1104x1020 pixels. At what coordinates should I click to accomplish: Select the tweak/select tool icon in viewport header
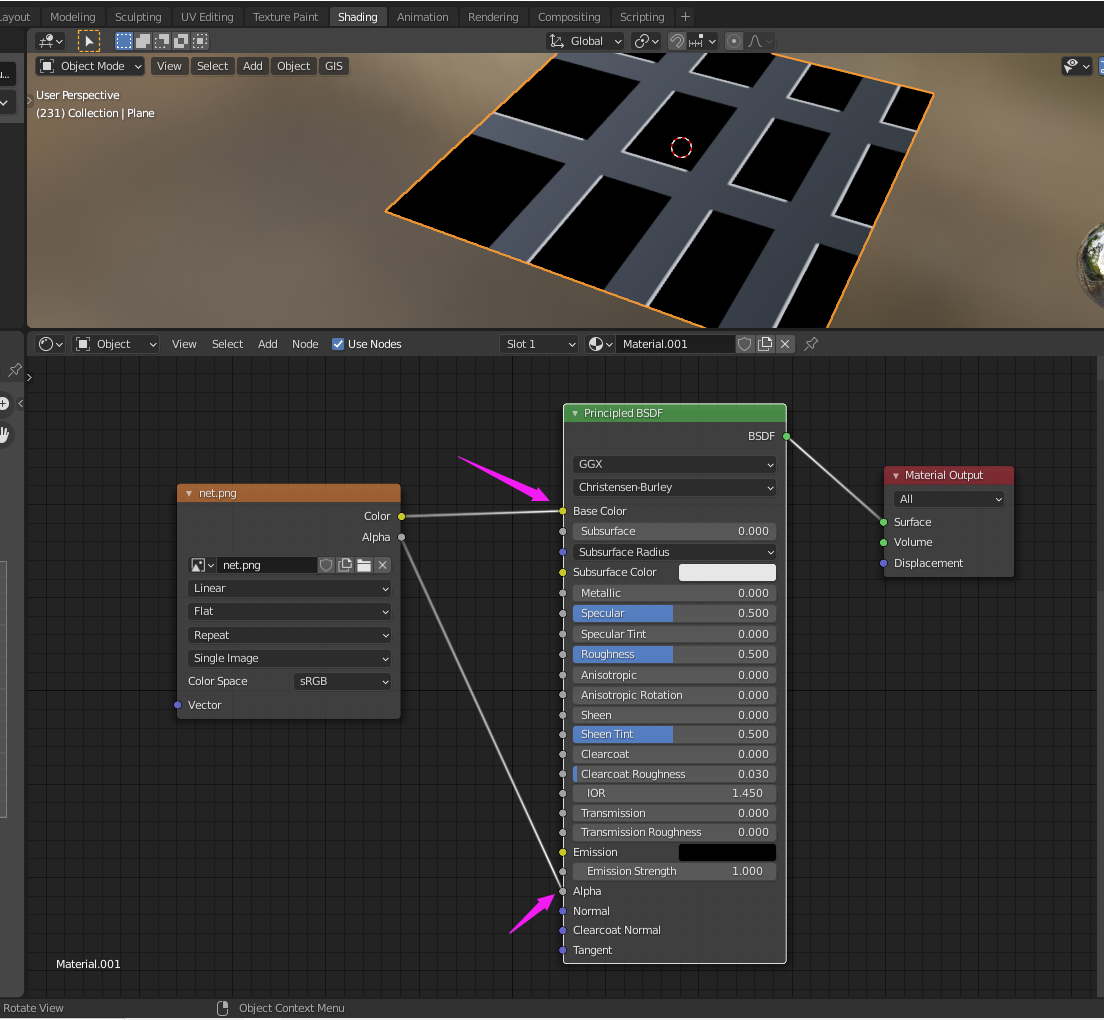click(x=88, y=41)
